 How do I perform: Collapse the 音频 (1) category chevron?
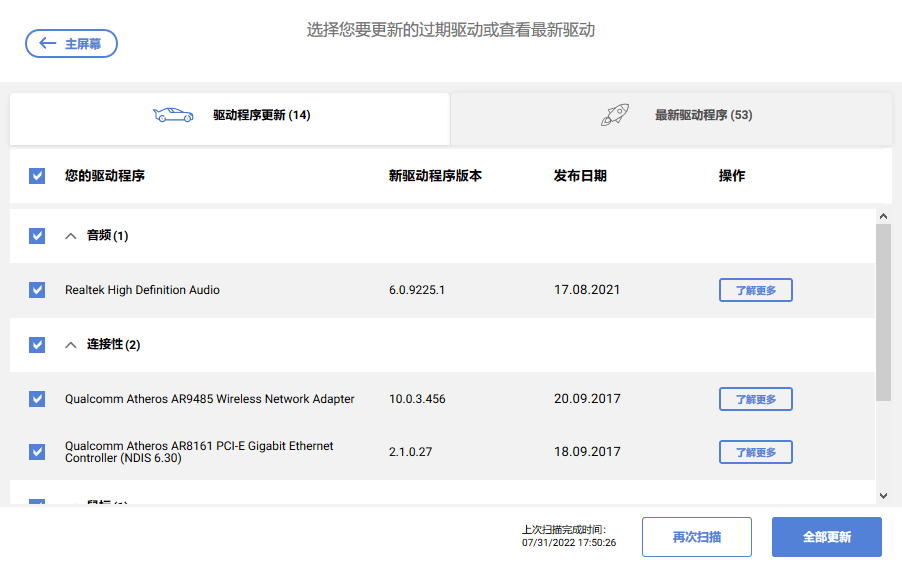[x=71, y=236]
